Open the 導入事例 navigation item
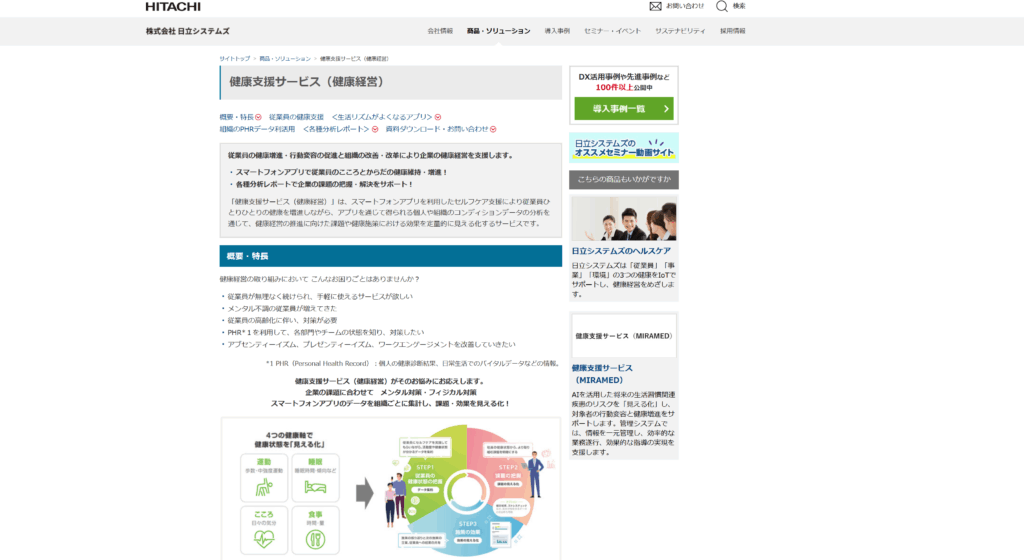1024x560 pixels. pyautogui.click(x=557, y=31)
